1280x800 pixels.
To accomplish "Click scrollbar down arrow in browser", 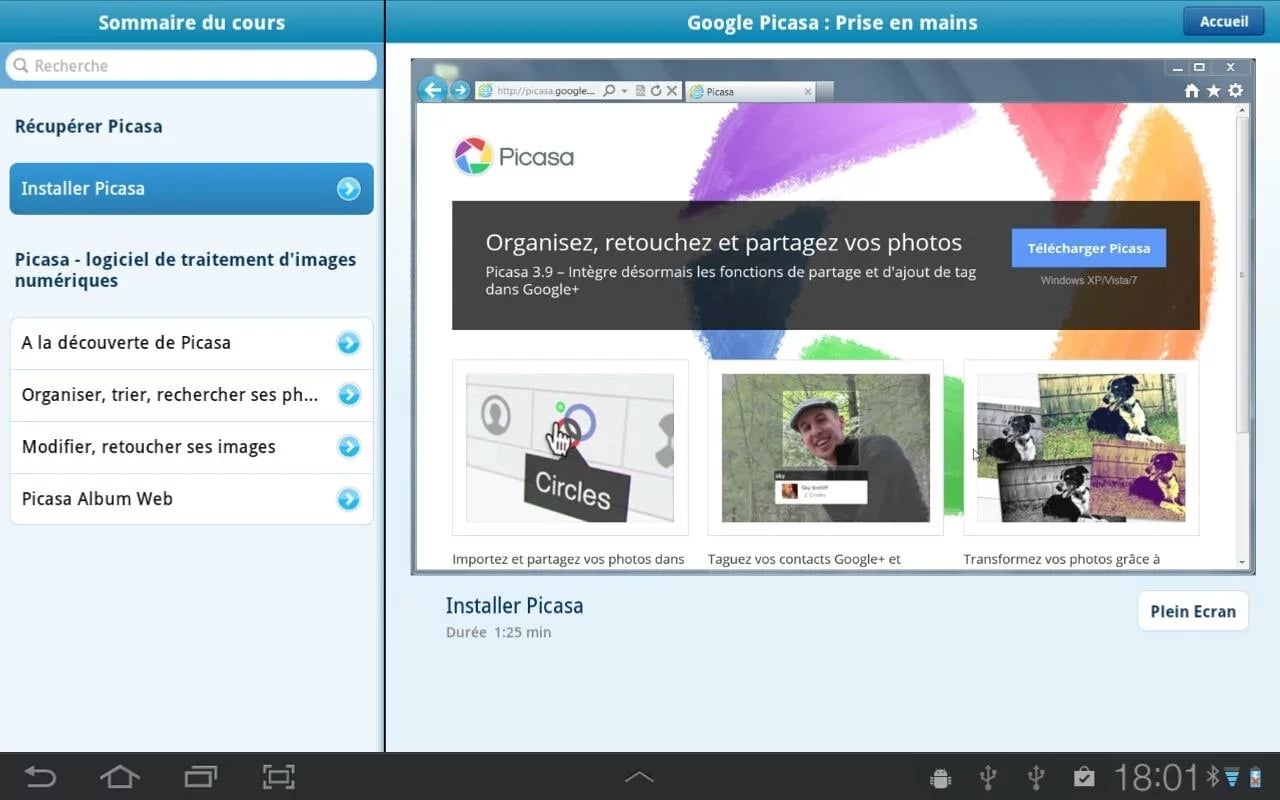I will (x=1242, y=562).
